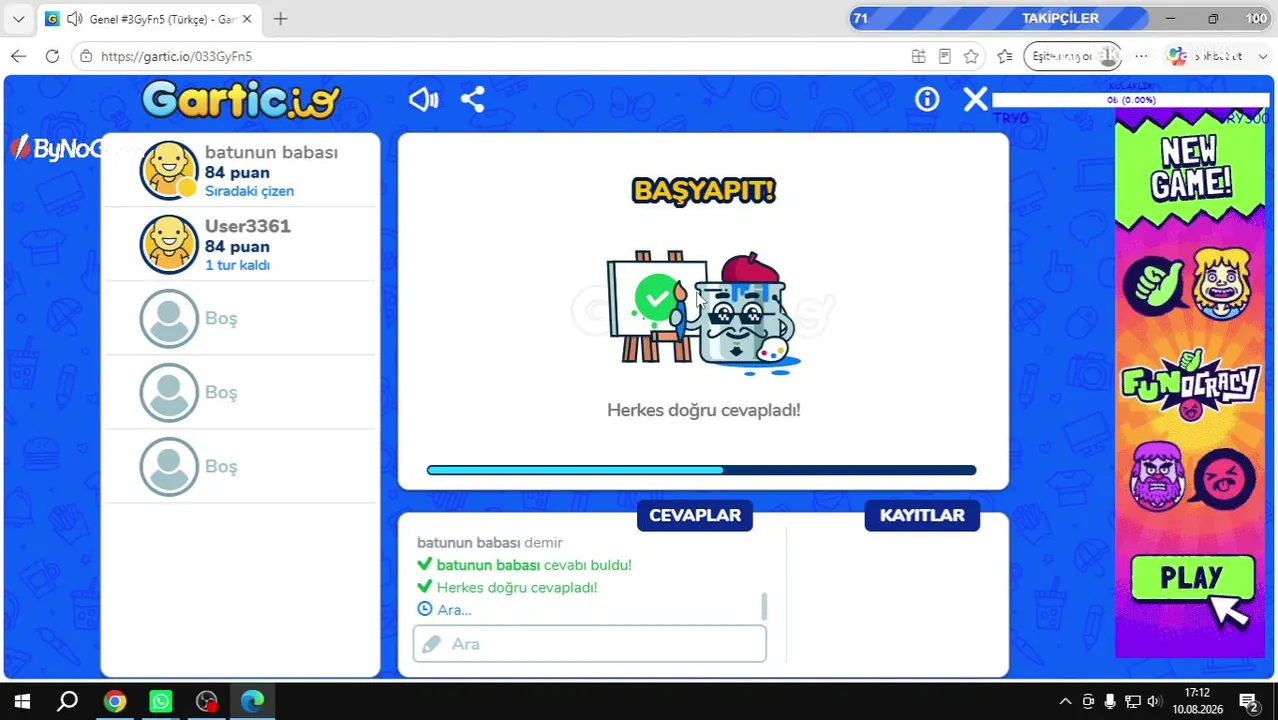Select the Genel #3GyFn5 browser tab
This screenshot has width=1278, height=720.
148,19
